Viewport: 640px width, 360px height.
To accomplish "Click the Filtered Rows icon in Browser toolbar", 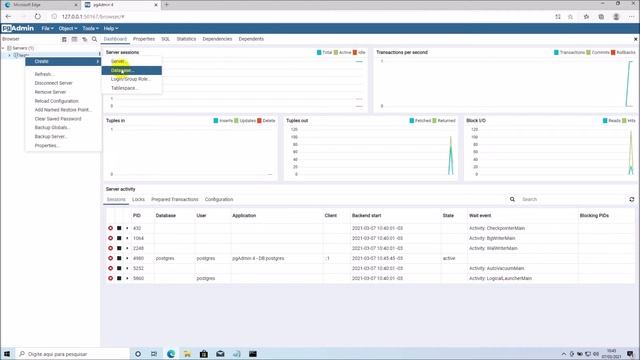I will point(84,39).
